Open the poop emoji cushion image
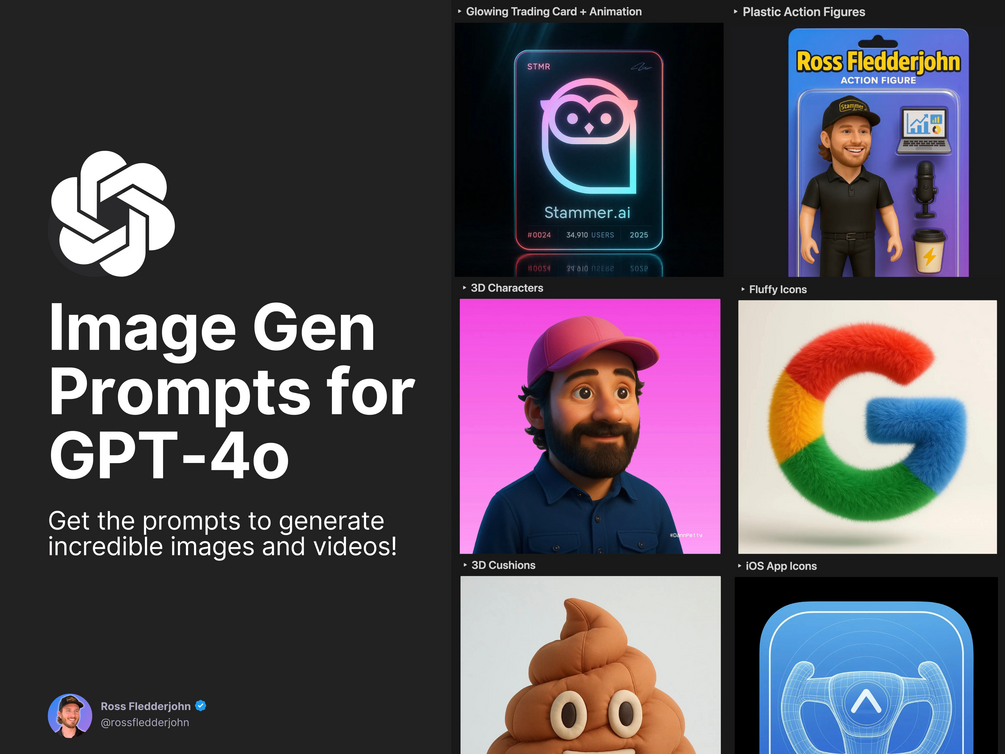This screenshot has height=754, width=1005. pos(590,665)
